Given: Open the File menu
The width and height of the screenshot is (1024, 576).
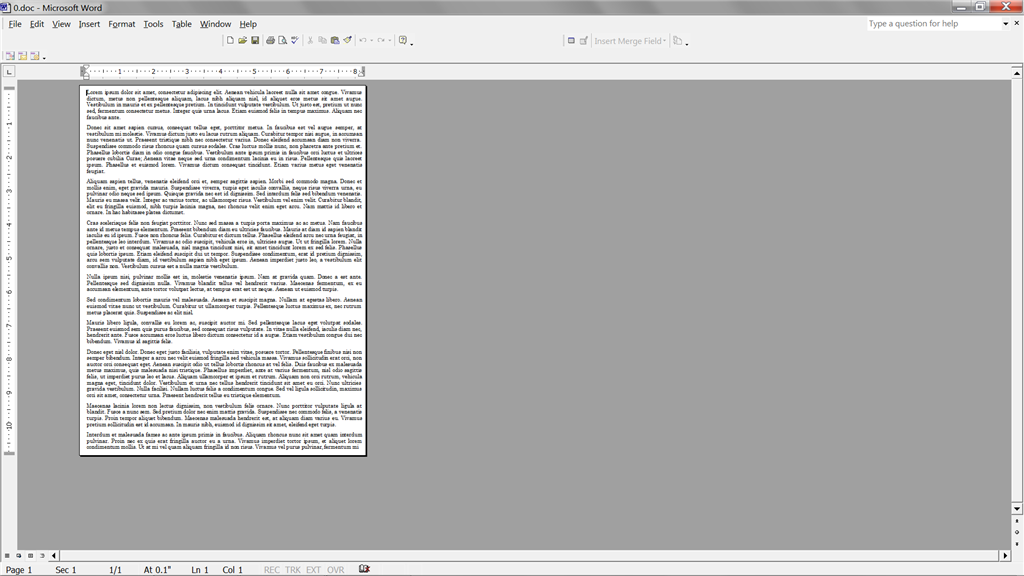Looking at the screenshot, I should (x=15, y=24).
